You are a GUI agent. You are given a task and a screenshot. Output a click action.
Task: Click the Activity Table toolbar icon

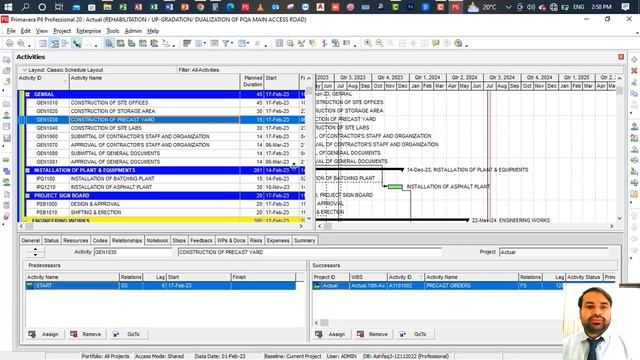pos(43,43)
